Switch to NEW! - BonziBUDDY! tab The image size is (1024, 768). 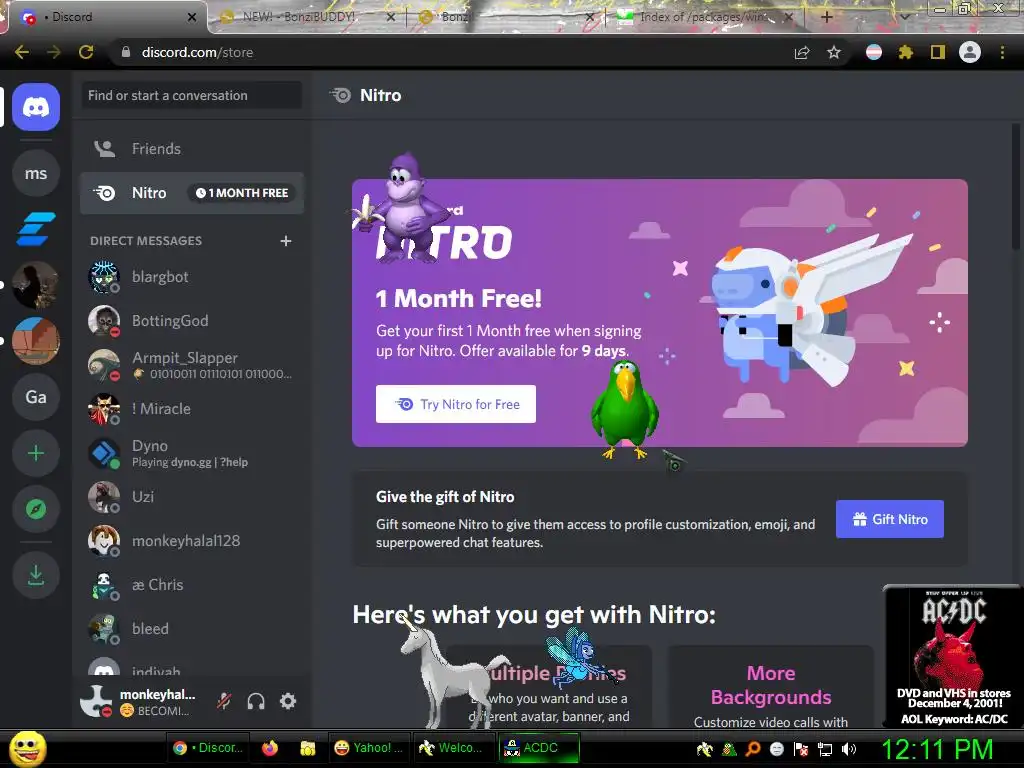tap(307, 17)
